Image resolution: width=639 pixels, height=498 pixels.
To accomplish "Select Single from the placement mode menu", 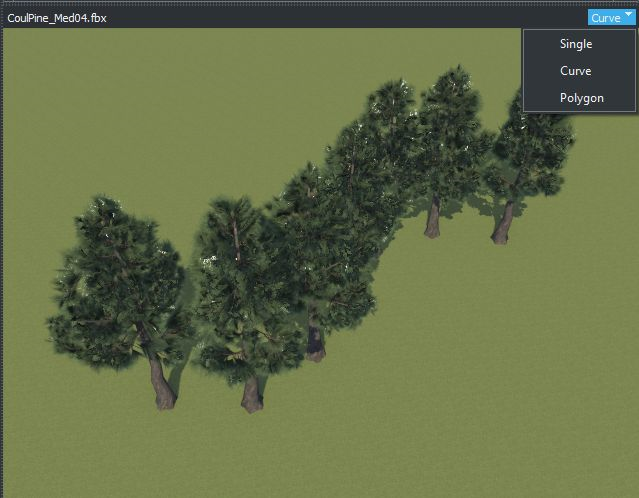I will [x=576, y=44].
